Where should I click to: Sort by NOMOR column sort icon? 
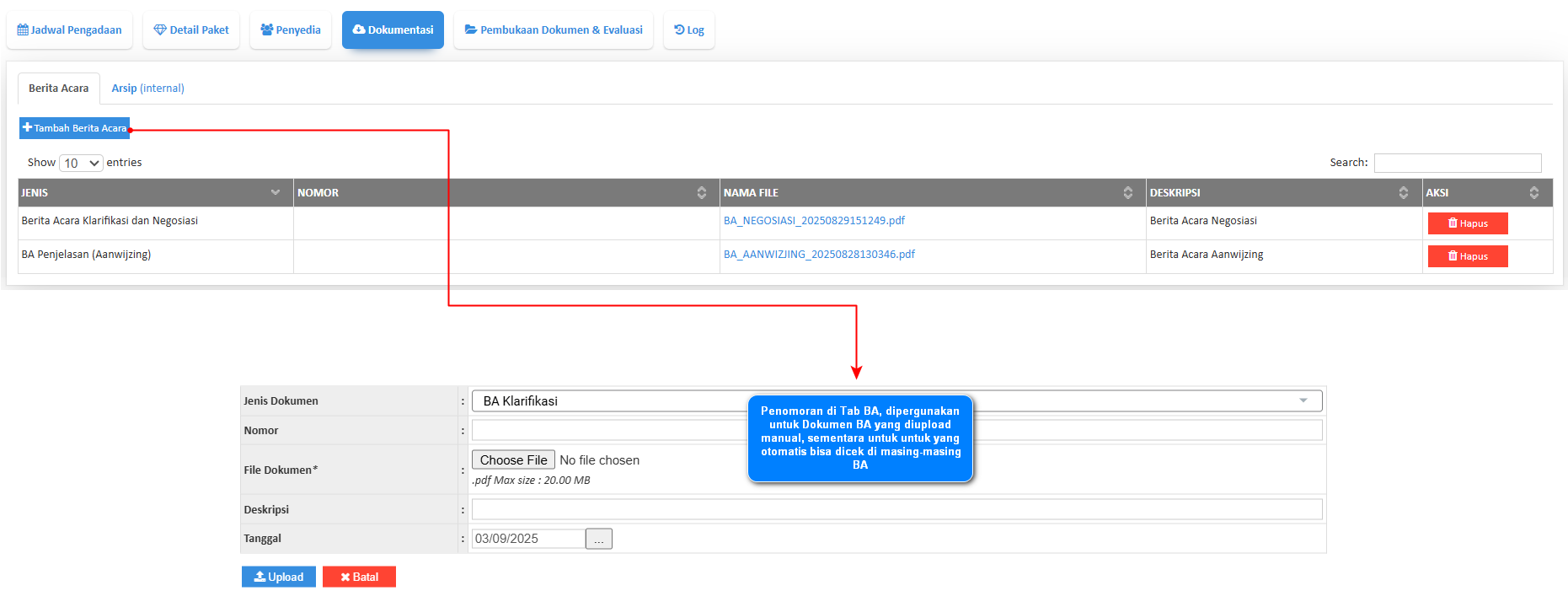701,193
